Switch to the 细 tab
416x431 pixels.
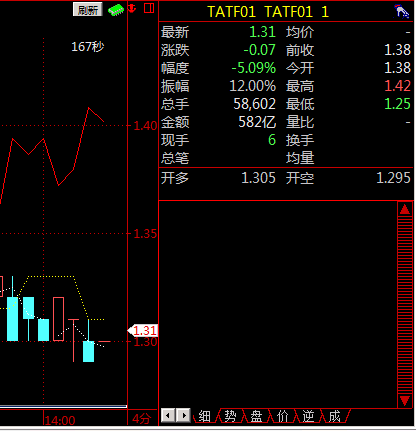[204, 416]
